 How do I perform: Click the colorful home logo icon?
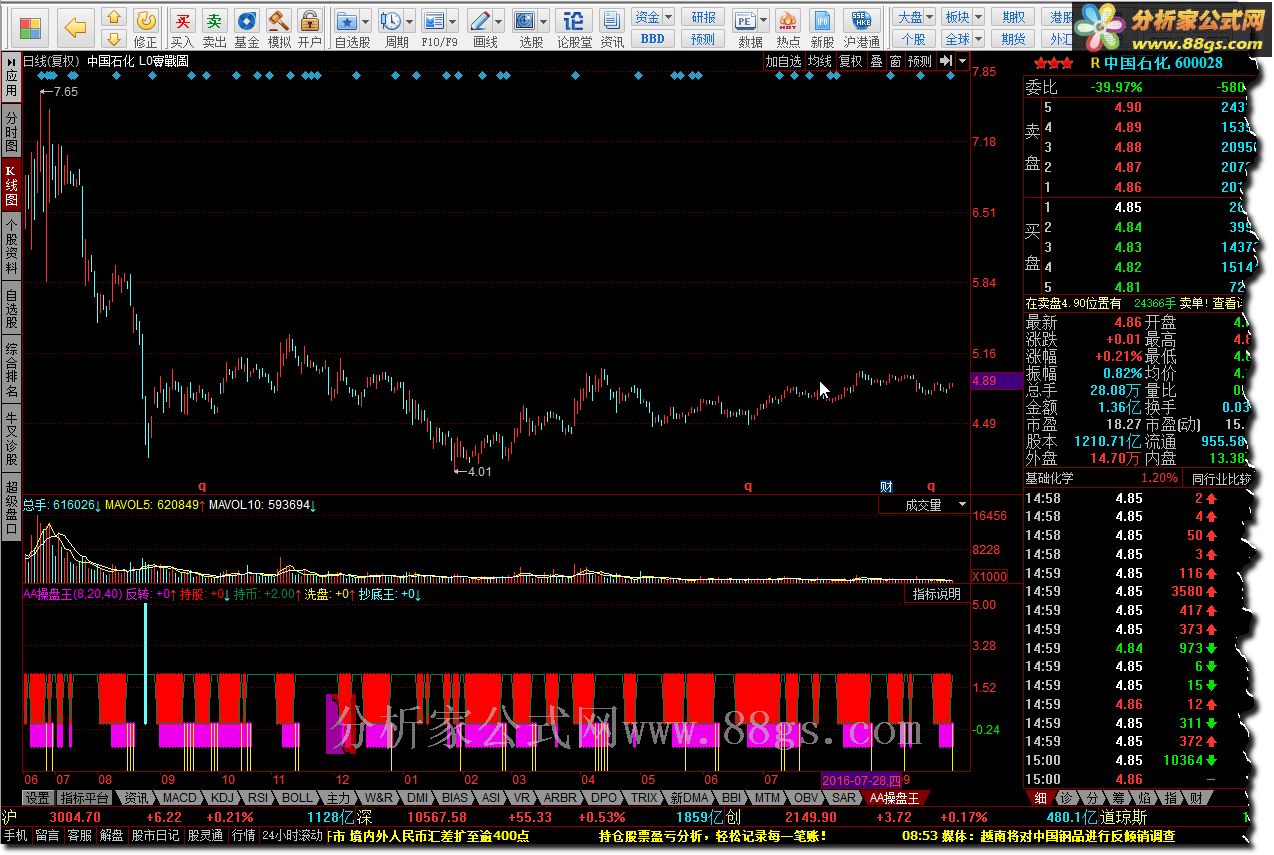point(31,27)
